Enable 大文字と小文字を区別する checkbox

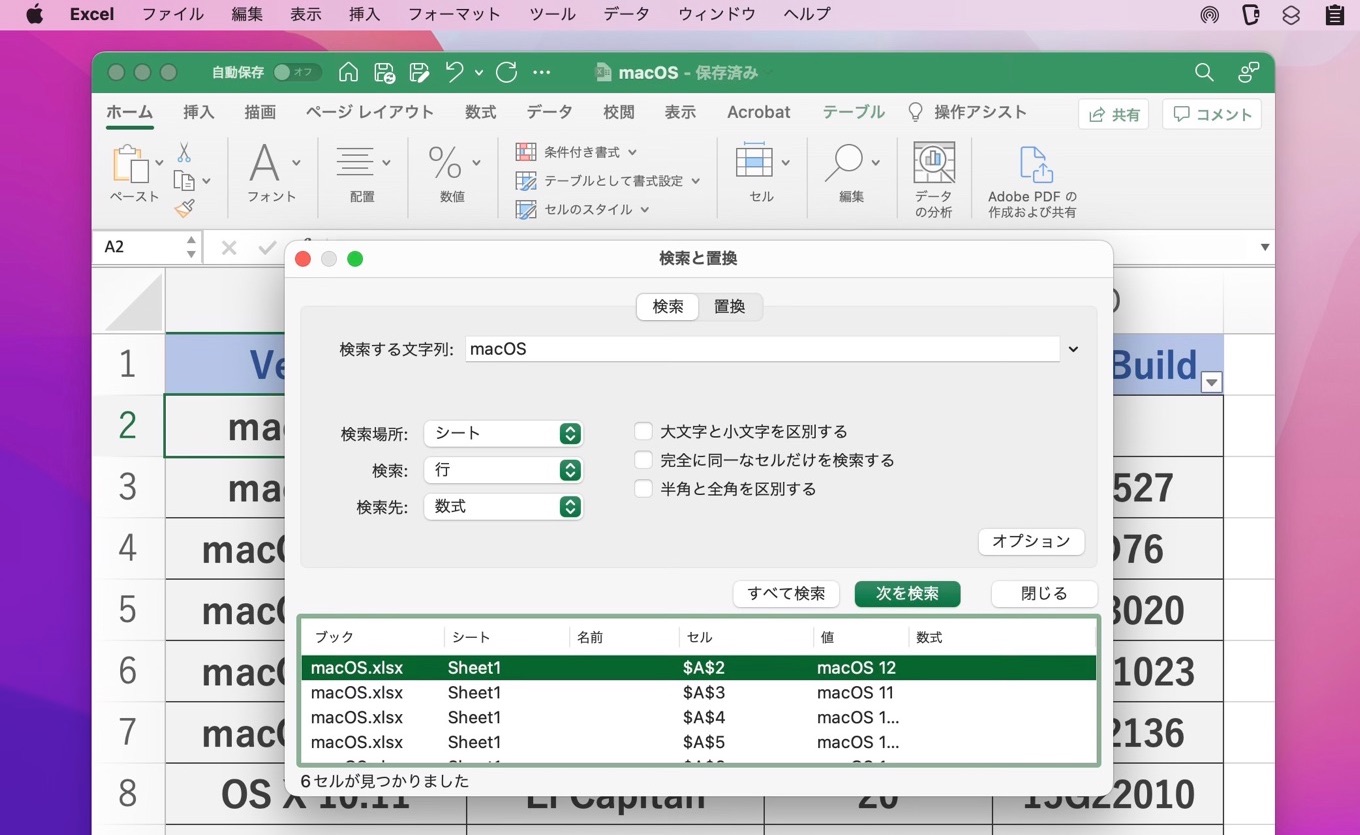coord(644,431)
